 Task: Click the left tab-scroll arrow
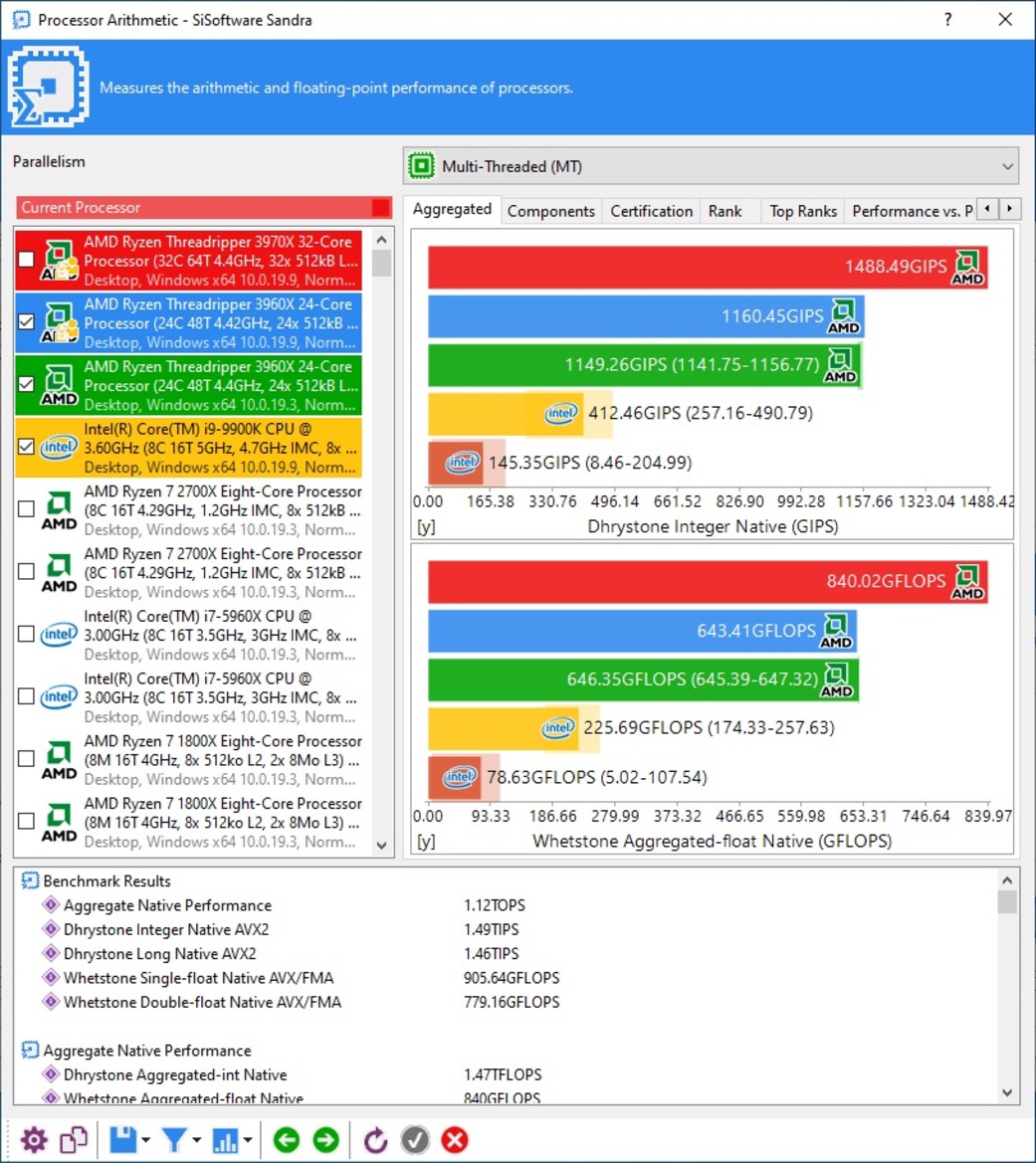pos(987,209)
